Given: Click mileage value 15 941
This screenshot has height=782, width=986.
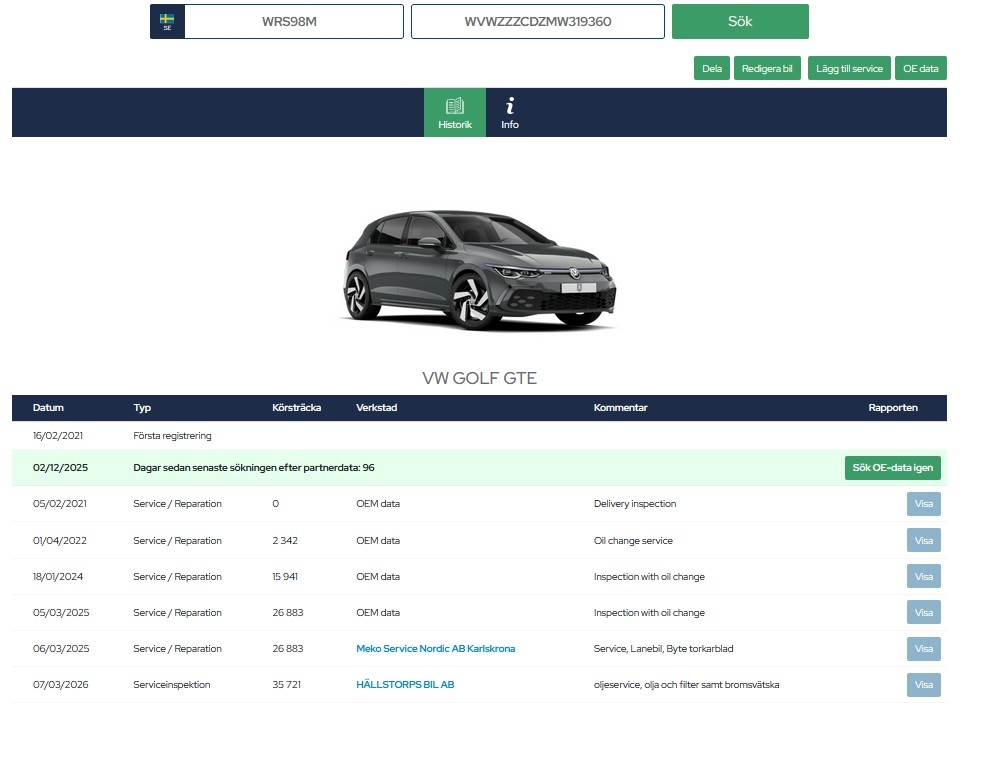Looking at the screenshot, I should pos(285,576).
